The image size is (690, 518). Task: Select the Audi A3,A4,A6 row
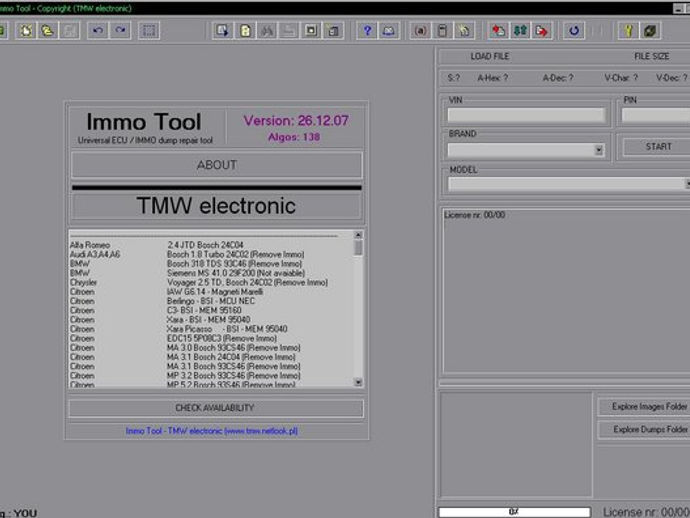click(x=211, y=254)
